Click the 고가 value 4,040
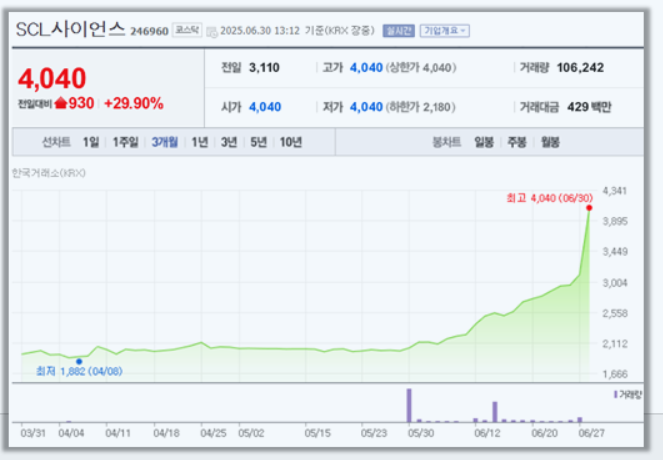Image resolution: width=663 pixels, height=460 pixels. (x=366, y=68)
